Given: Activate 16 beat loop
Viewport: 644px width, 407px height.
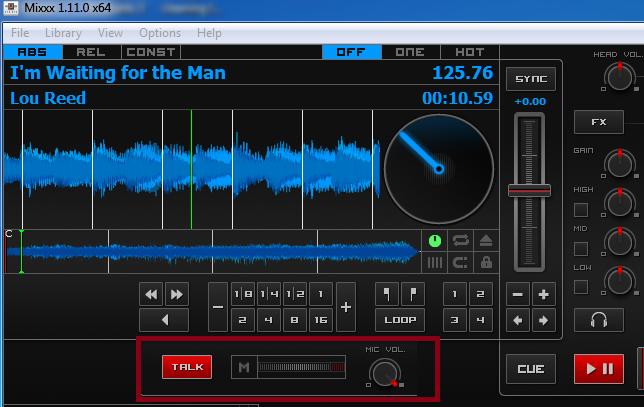Looking at the screenshot, I should point(321,320).
